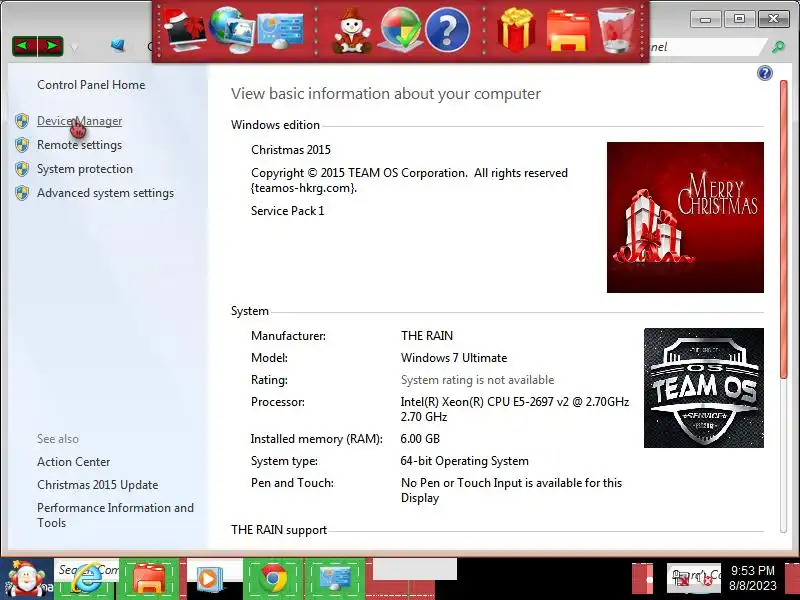Open the Windows shield checkmark dock icon
This screenshot has width=800, height=600.
point(401,31)
